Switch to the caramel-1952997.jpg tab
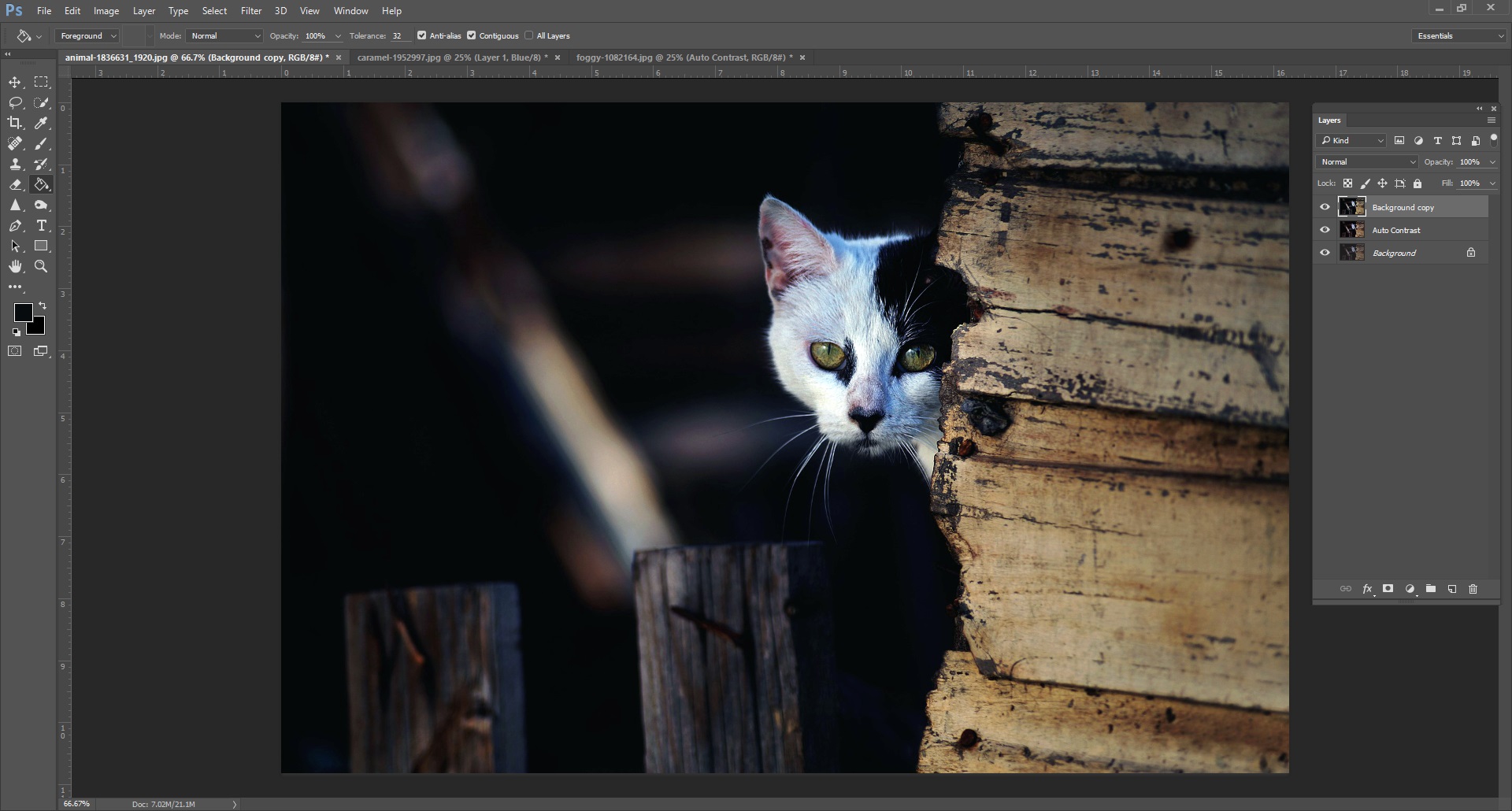The height and width of the screenshot is (811, 1512). coord(452,57)
